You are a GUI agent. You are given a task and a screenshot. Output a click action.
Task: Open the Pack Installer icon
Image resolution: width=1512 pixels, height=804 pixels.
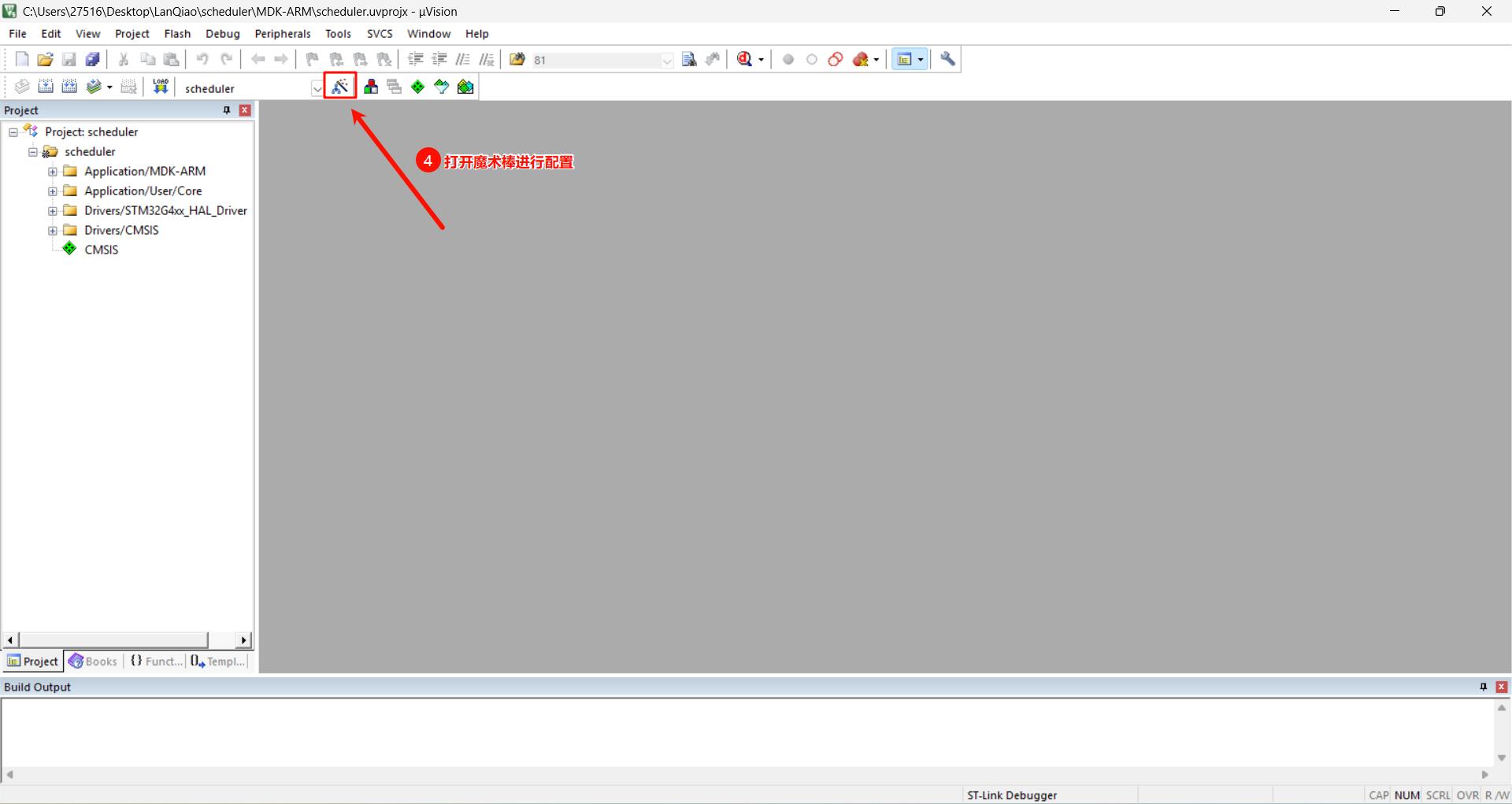tap(465, 87)
